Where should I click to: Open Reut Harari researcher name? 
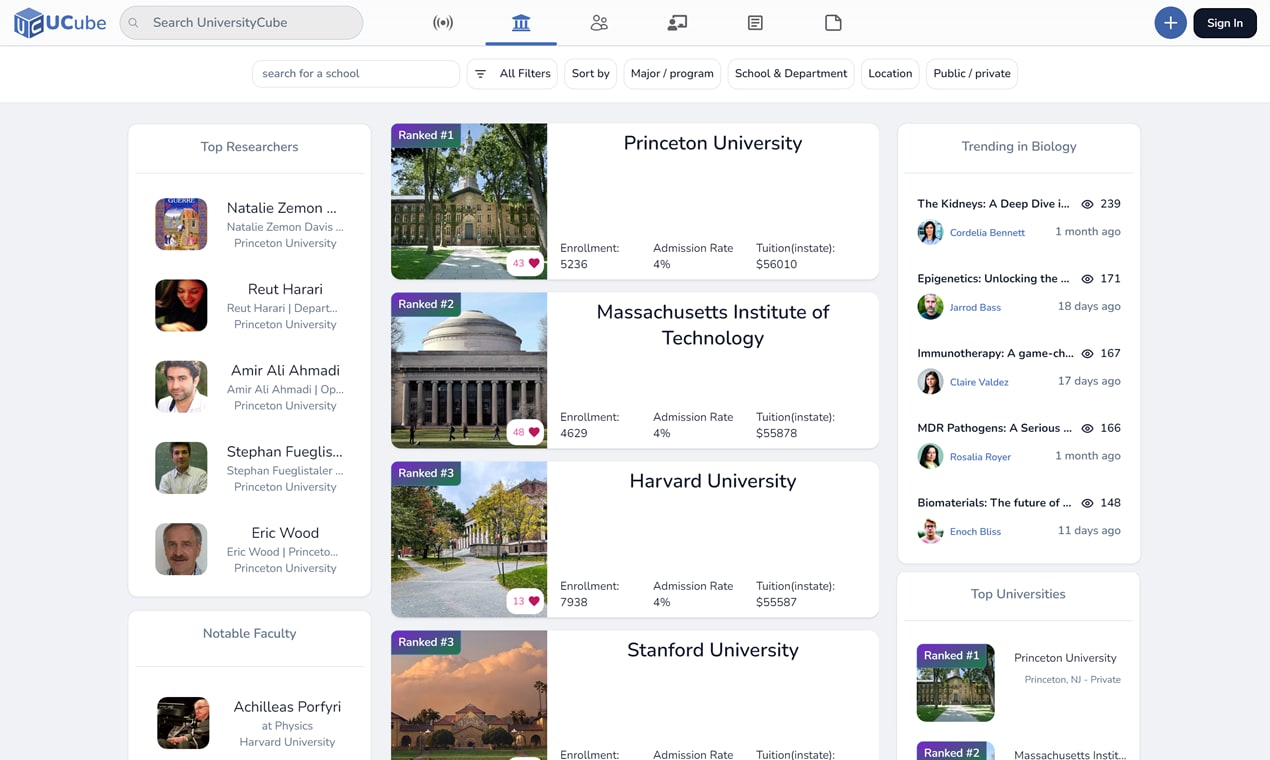pyautogui.click(x=285, y=289)
